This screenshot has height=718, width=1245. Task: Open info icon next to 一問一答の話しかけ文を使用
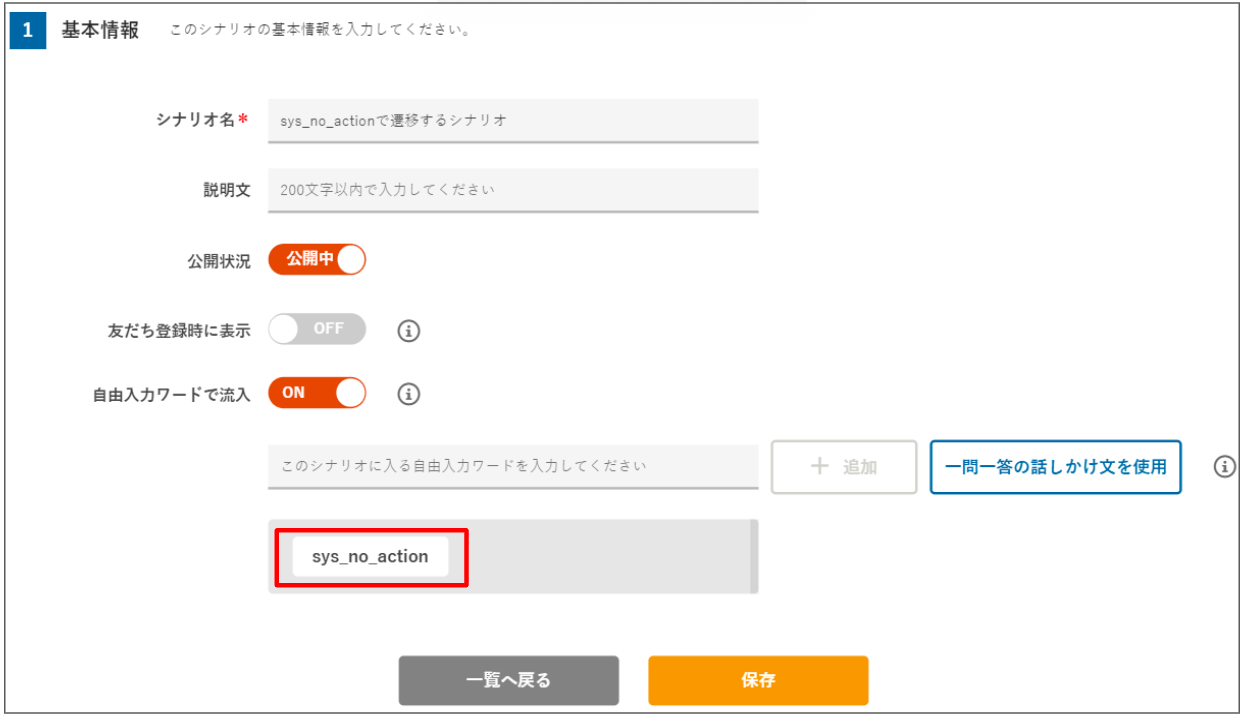click(1224, 467)
